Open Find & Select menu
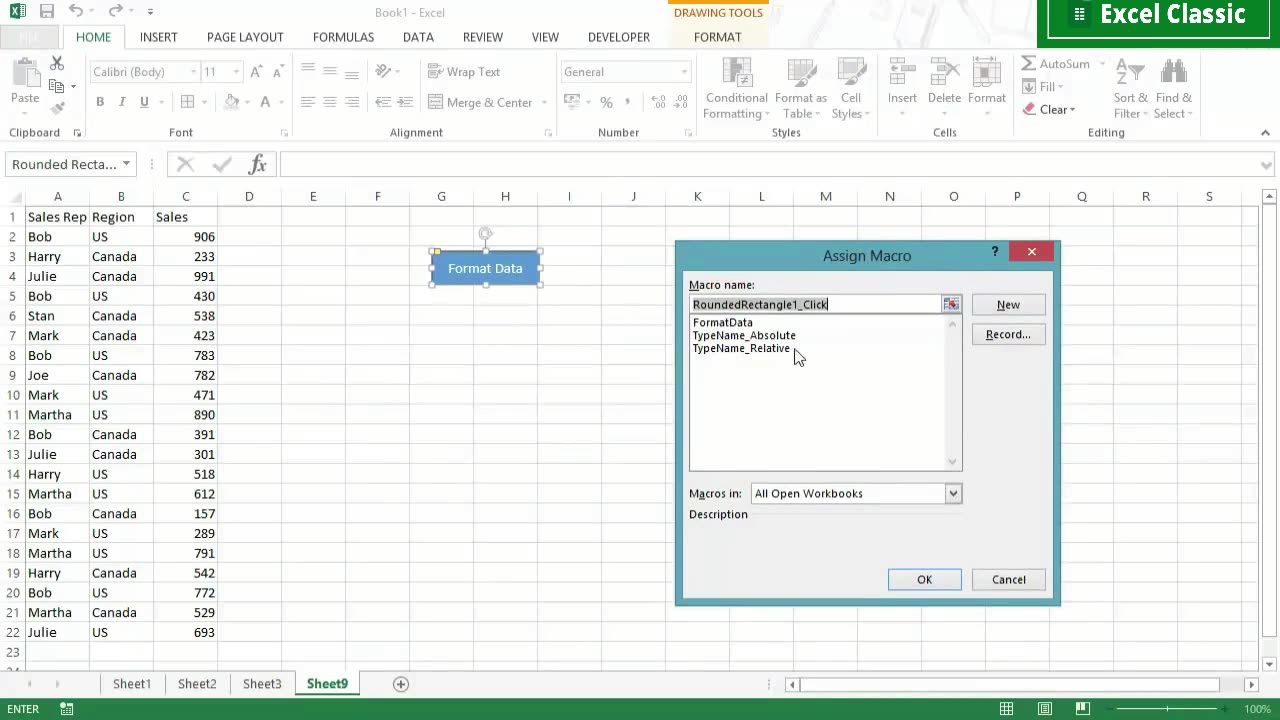The image size is (1280, 720). point(1173,89)
